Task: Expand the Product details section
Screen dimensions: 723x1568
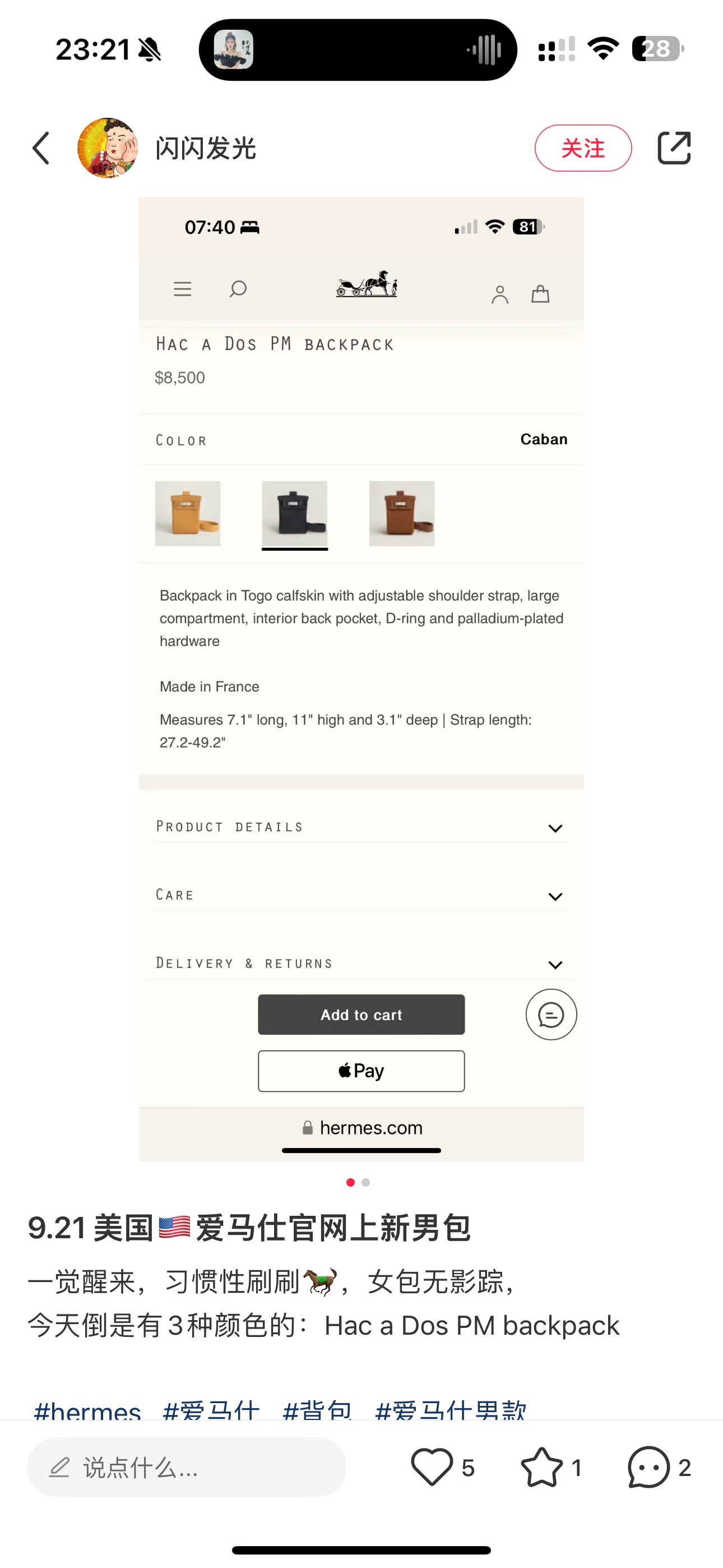Action: [x=555, y=828]
